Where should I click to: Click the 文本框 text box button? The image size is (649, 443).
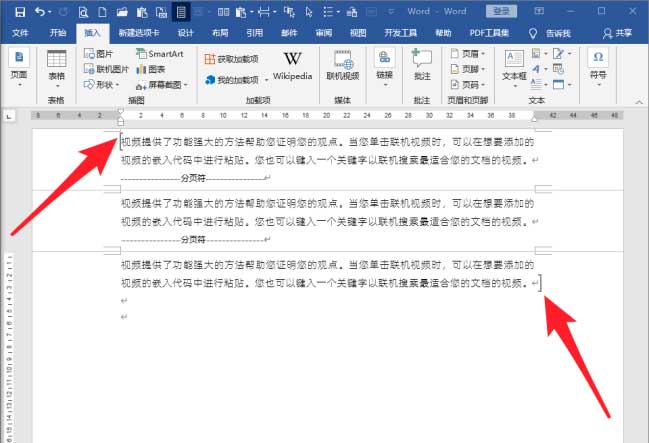(x=514, y=69)
